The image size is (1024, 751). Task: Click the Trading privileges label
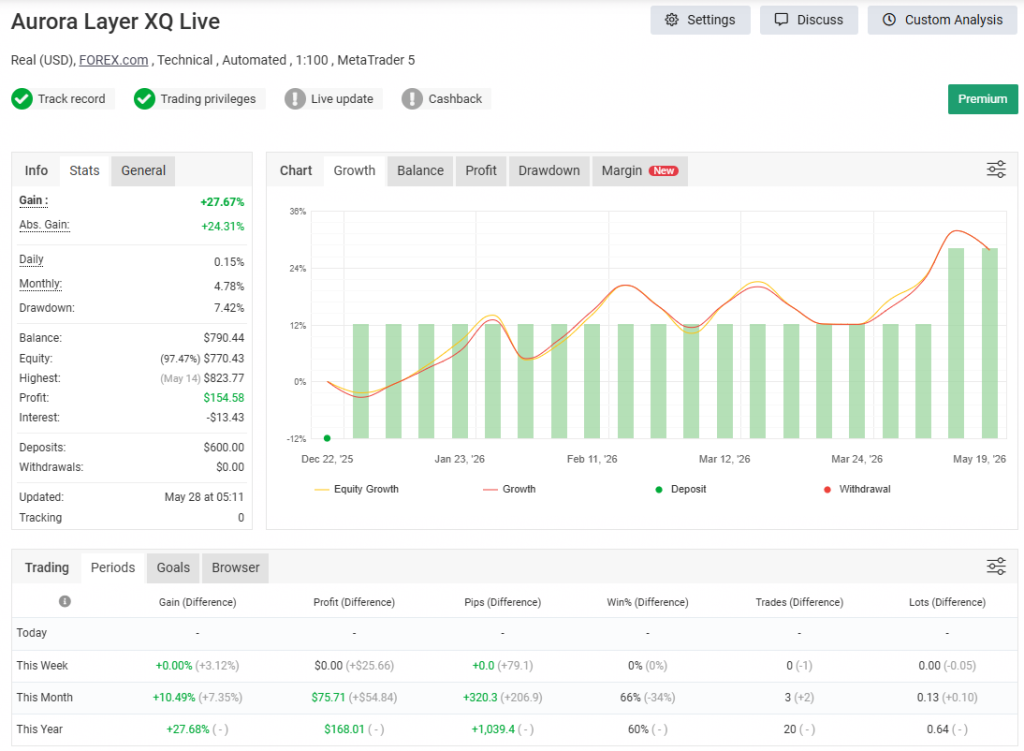pyautogui.click(x=208, y=99)
